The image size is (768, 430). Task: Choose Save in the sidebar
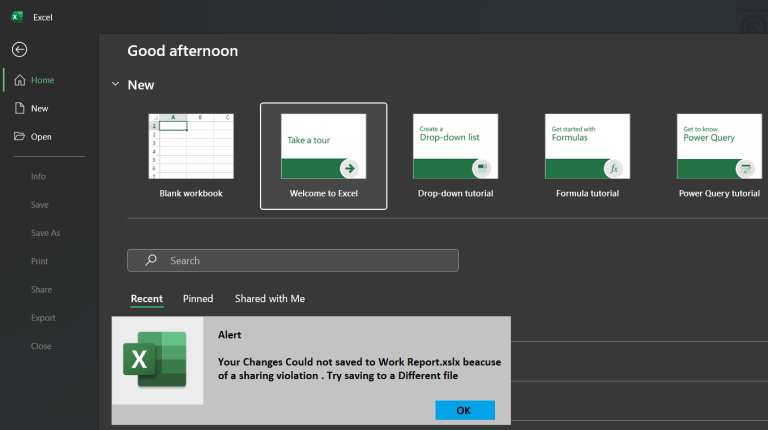40,205
